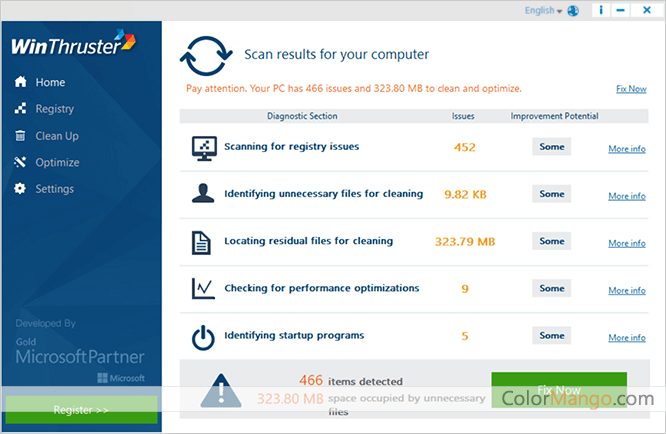Click the 9.82 KB value
666x434 pixels.
point(465,194)
